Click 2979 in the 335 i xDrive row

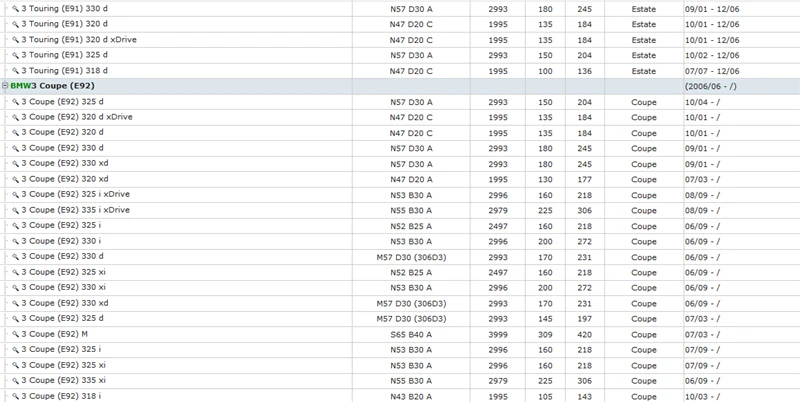point(498,210)
